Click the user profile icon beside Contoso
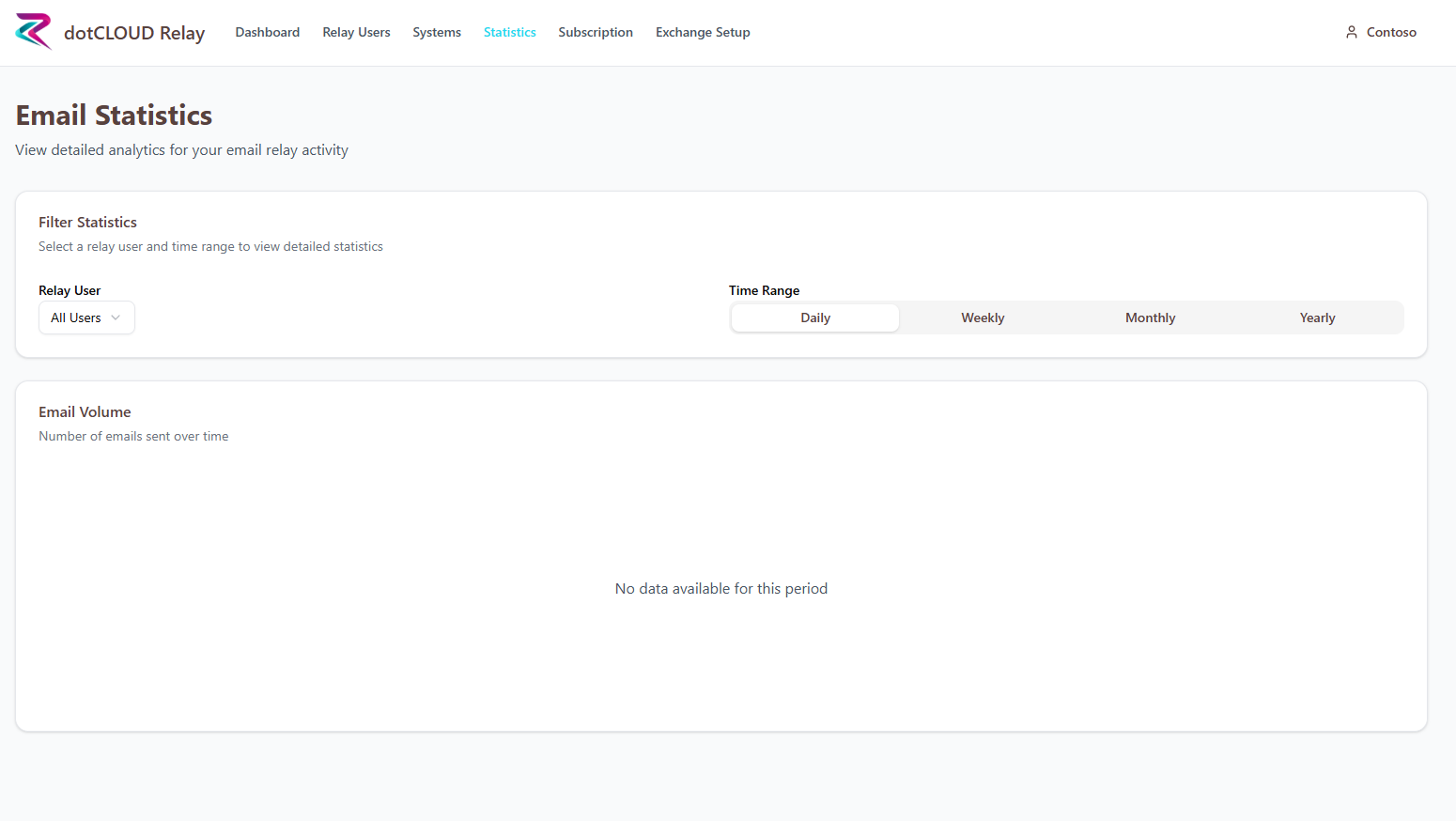This screenshot has width=1456, height=821. [x=1351, y=32]
